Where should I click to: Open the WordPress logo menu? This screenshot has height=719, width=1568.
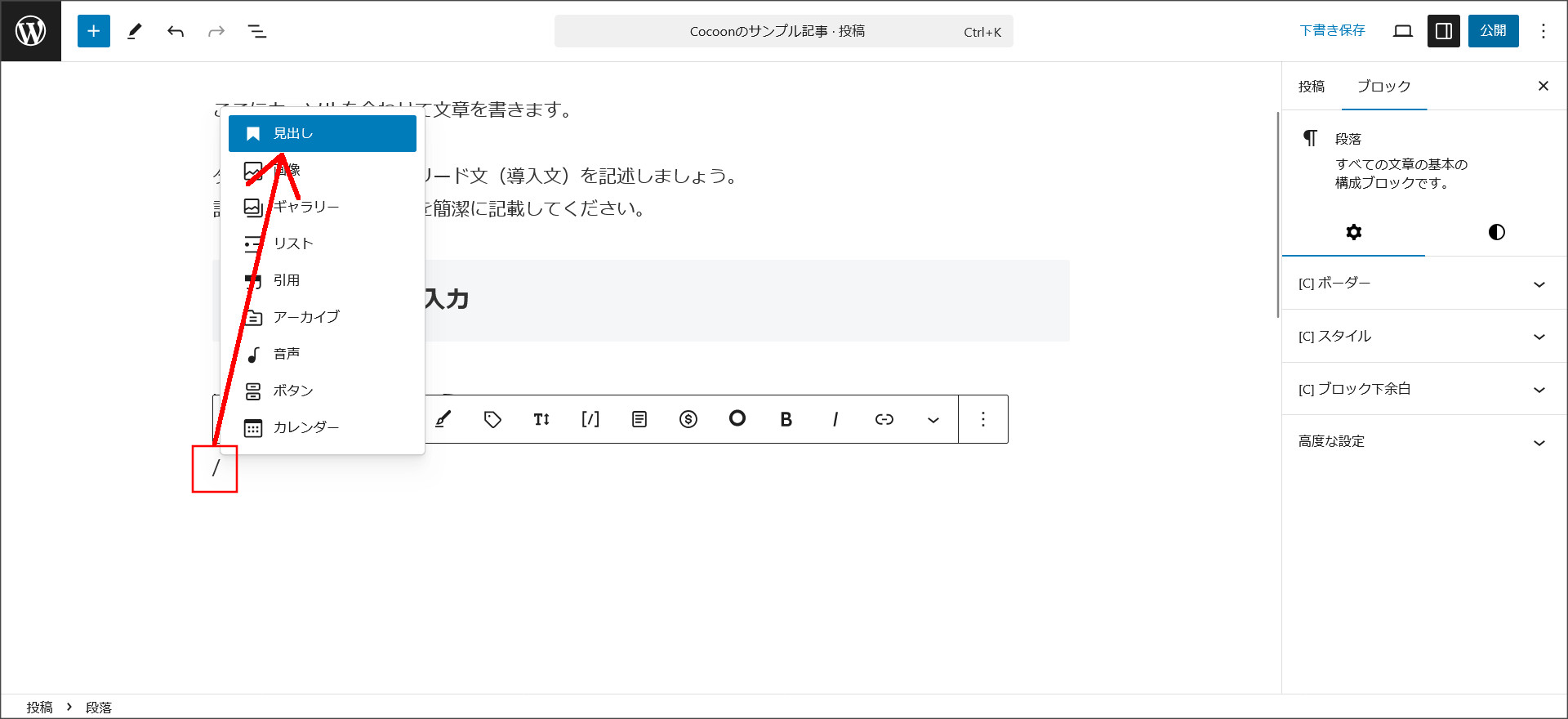tap(31, 31)
